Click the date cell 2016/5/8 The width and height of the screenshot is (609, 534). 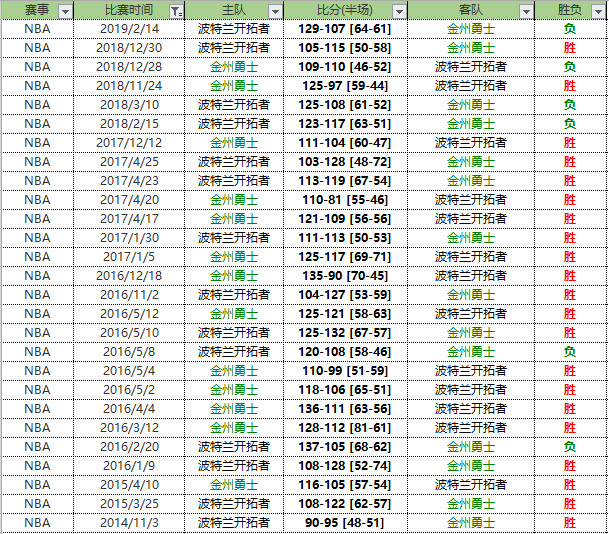pos(129,352)
